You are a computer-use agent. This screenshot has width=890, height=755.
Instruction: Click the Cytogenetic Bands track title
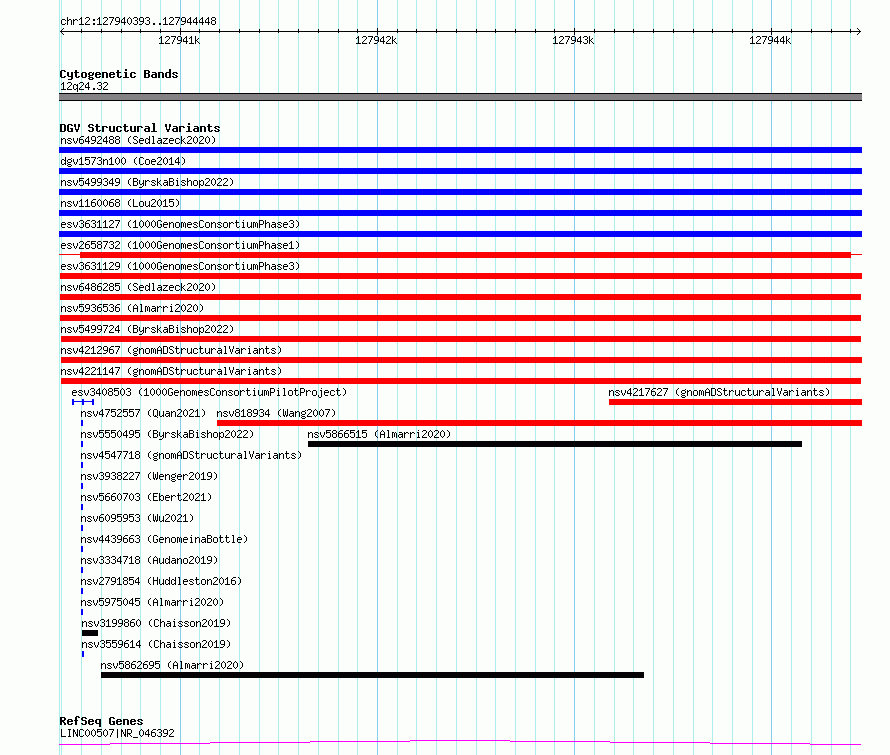click(x=119, y=74)
